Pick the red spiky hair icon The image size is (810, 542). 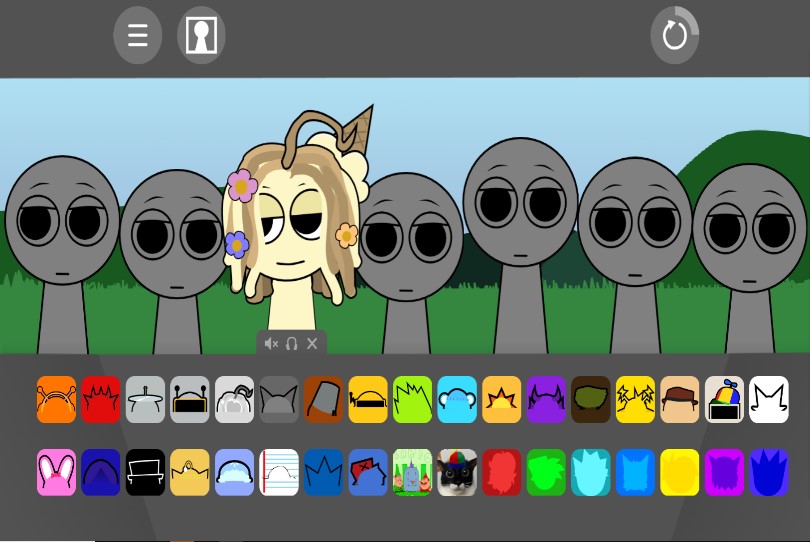tap(101, 399)
